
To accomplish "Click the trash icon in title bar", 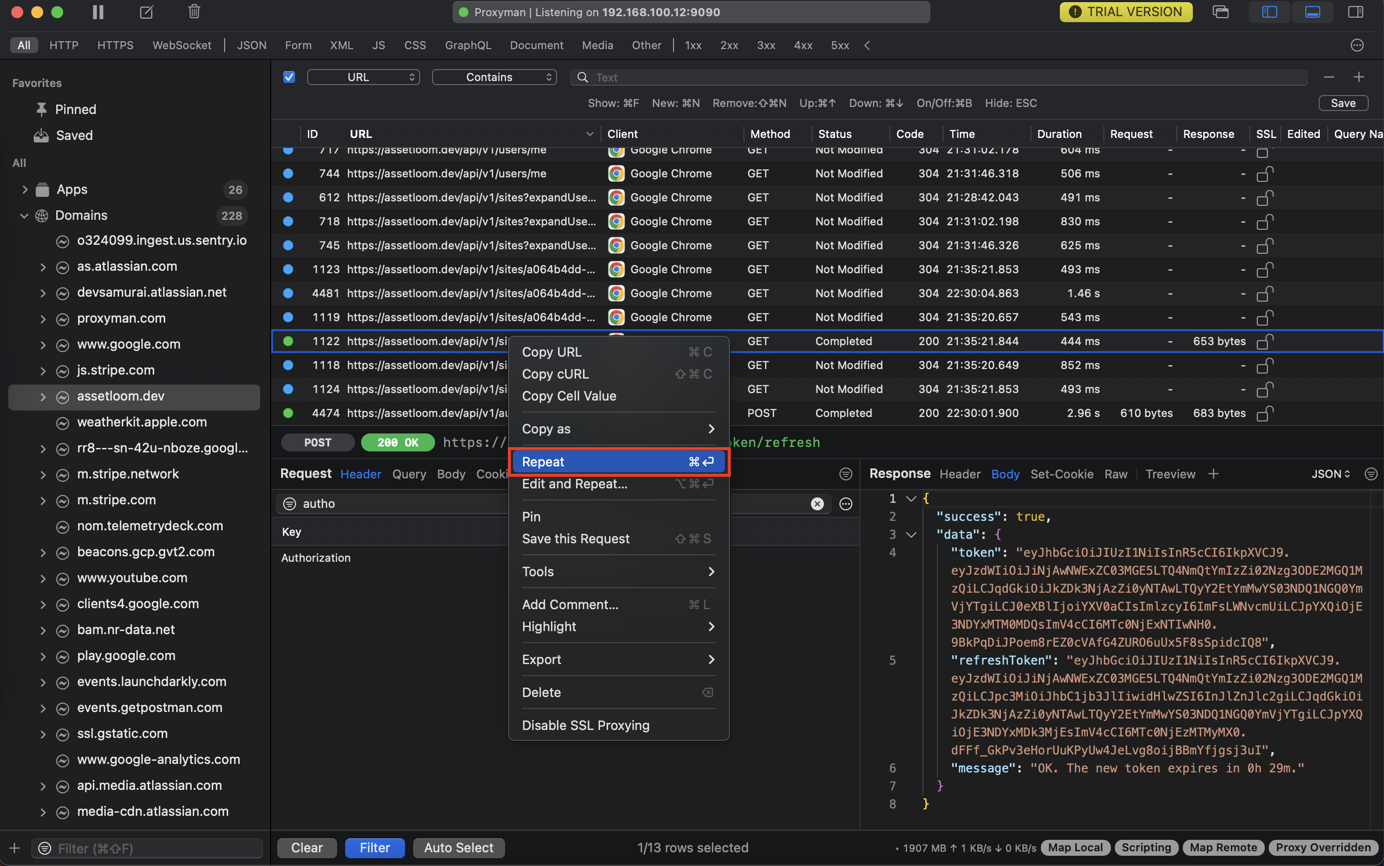I will (x=194, y=12).
